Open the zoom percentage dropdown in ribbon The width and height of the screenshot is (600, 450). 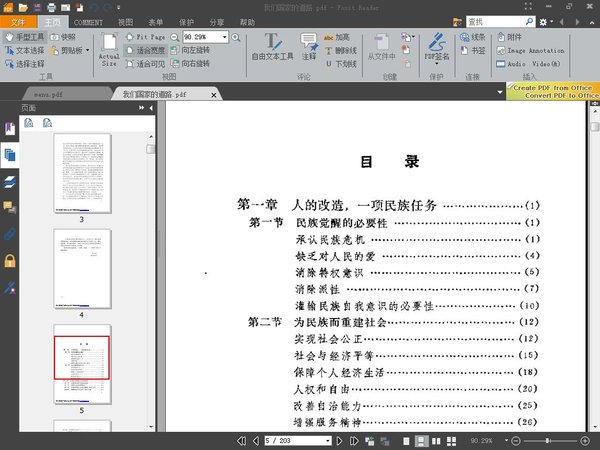pos(225,36)
